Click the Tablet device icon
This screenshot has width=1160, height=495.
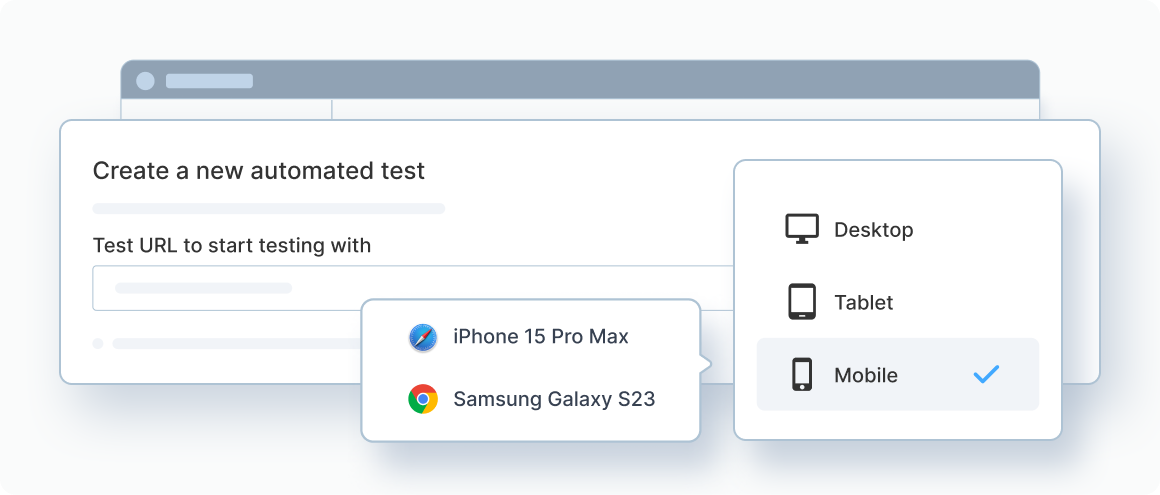click(x=802, y=302)
